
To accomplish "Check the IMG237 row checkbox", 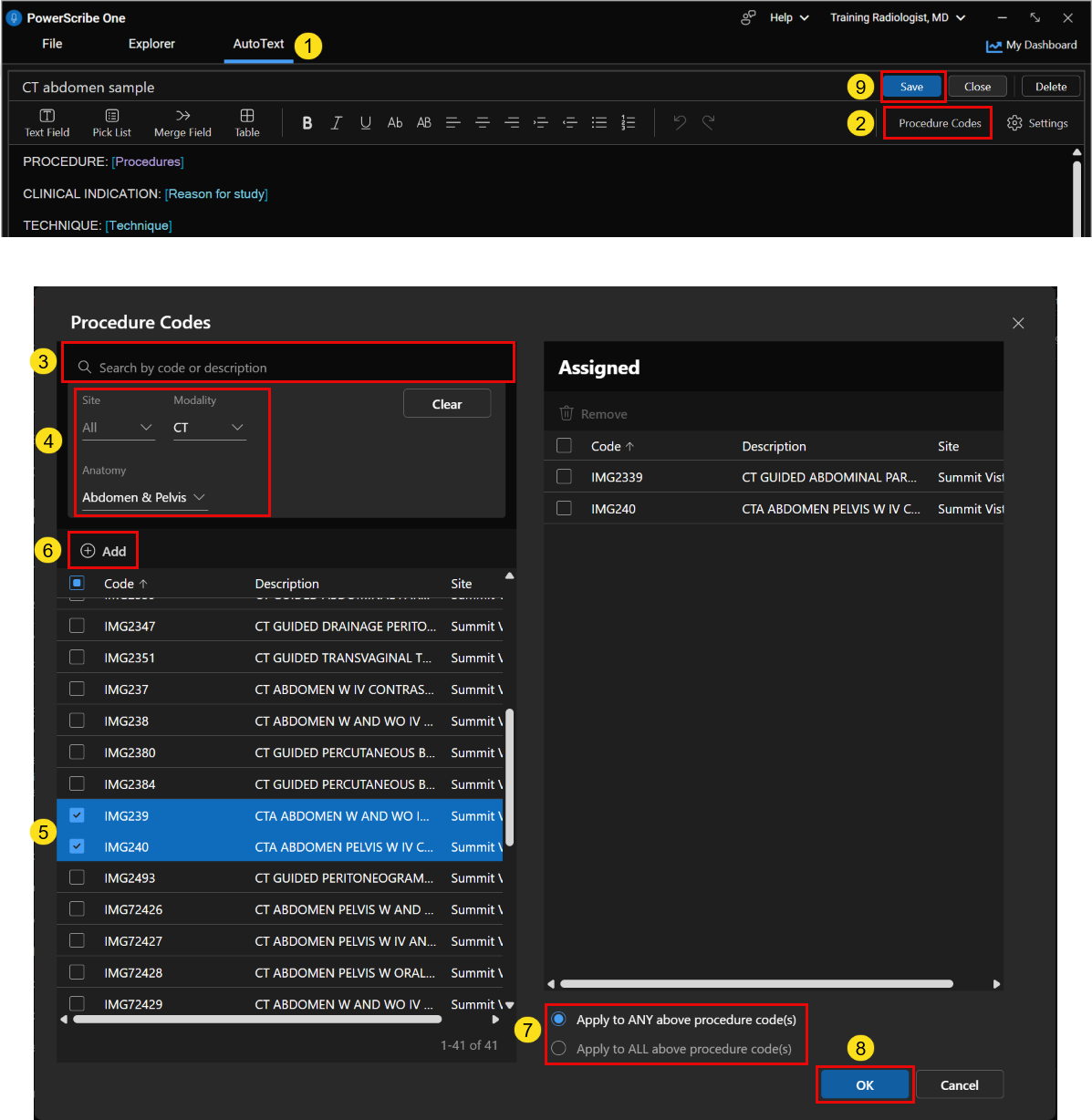I will [x=77, y=689].
